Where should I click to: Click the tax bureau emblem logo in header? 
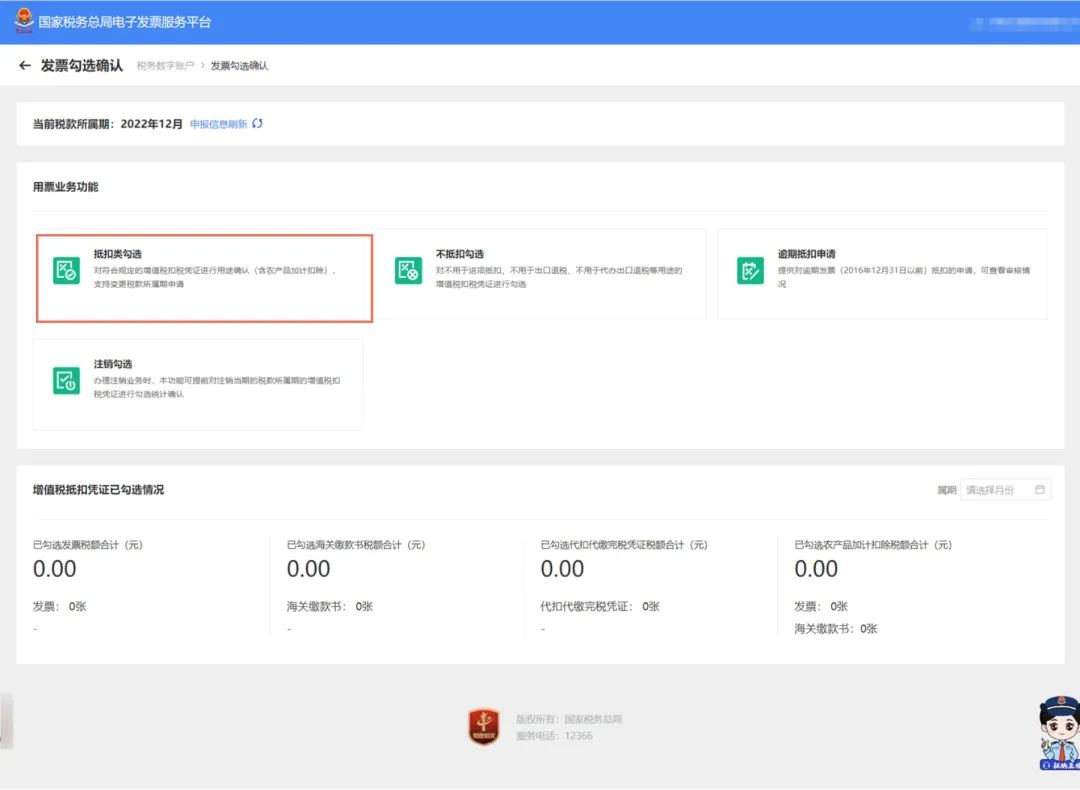(x=23, y=21)
